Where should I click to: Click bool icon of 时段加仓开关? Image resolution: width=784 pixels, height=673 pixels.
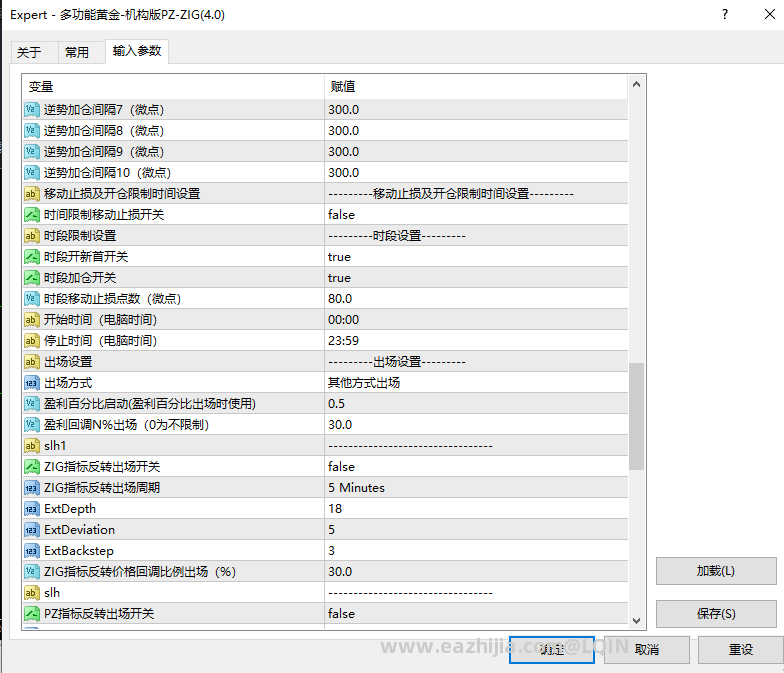pos(32,278)
